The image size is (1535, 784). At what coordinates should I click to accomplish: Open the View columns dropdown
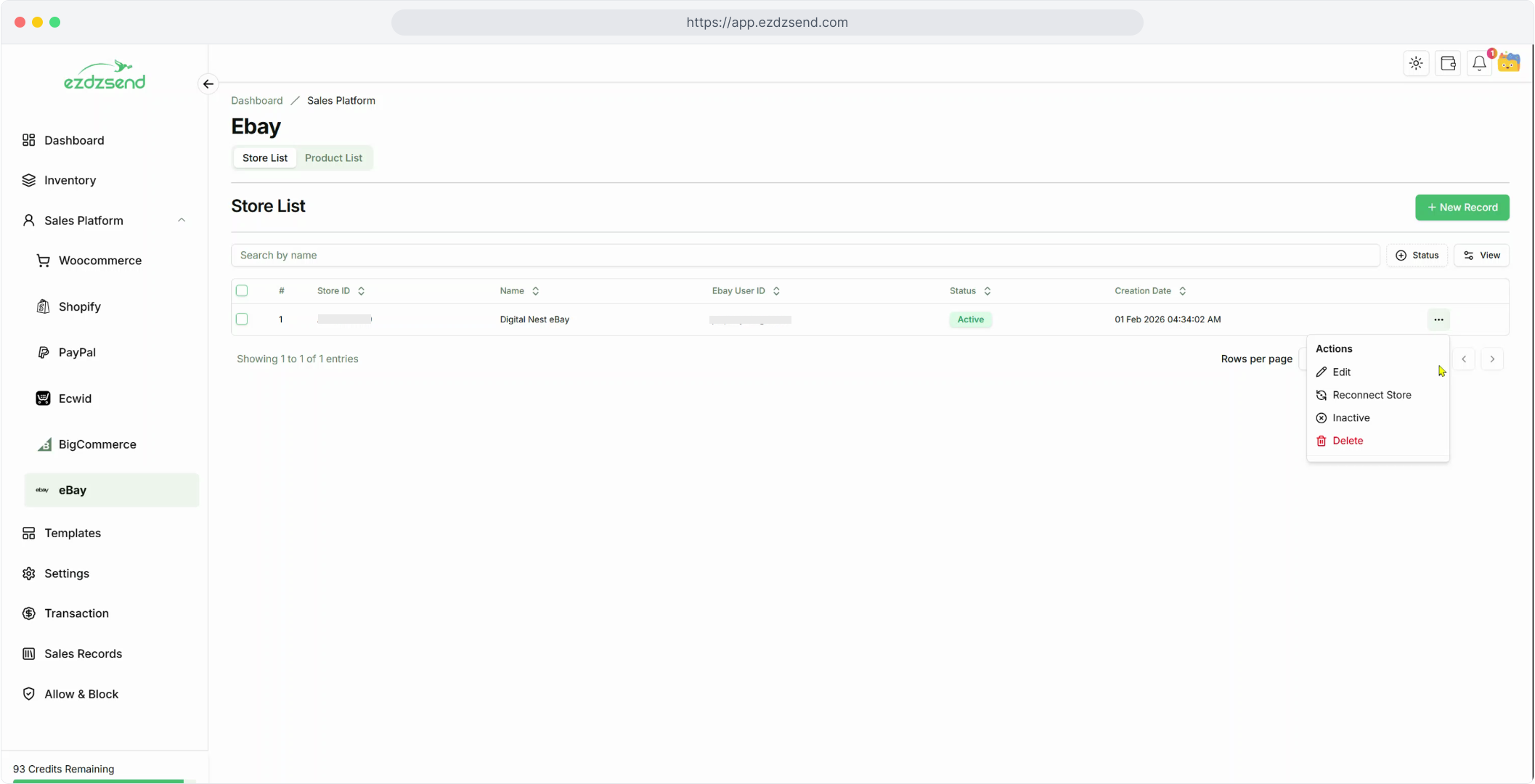tap(1481, 256)
